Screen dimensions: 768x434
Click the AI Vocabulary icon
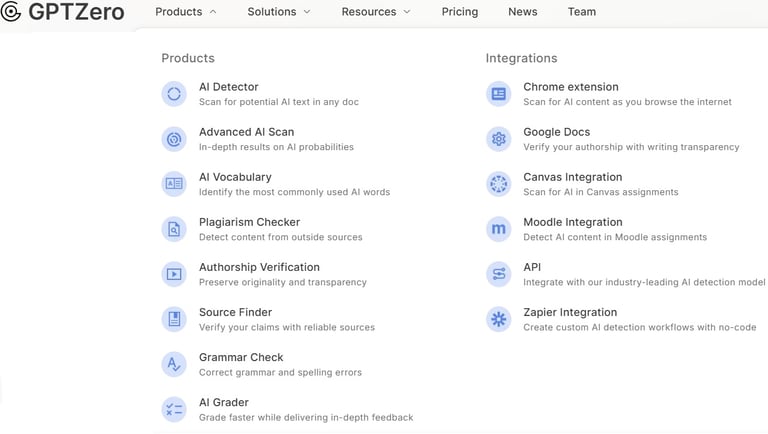tap(174, 184)
